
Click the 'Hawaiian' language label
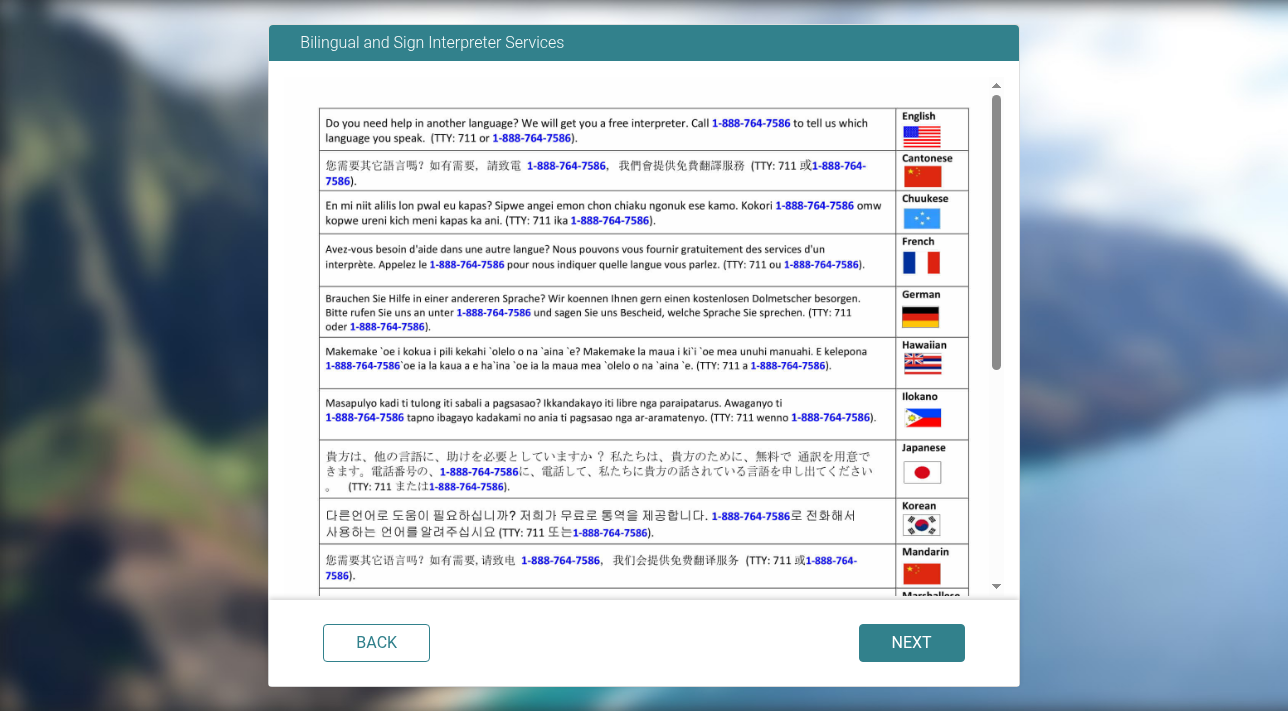pyautogui.click(x=924, y=345)
